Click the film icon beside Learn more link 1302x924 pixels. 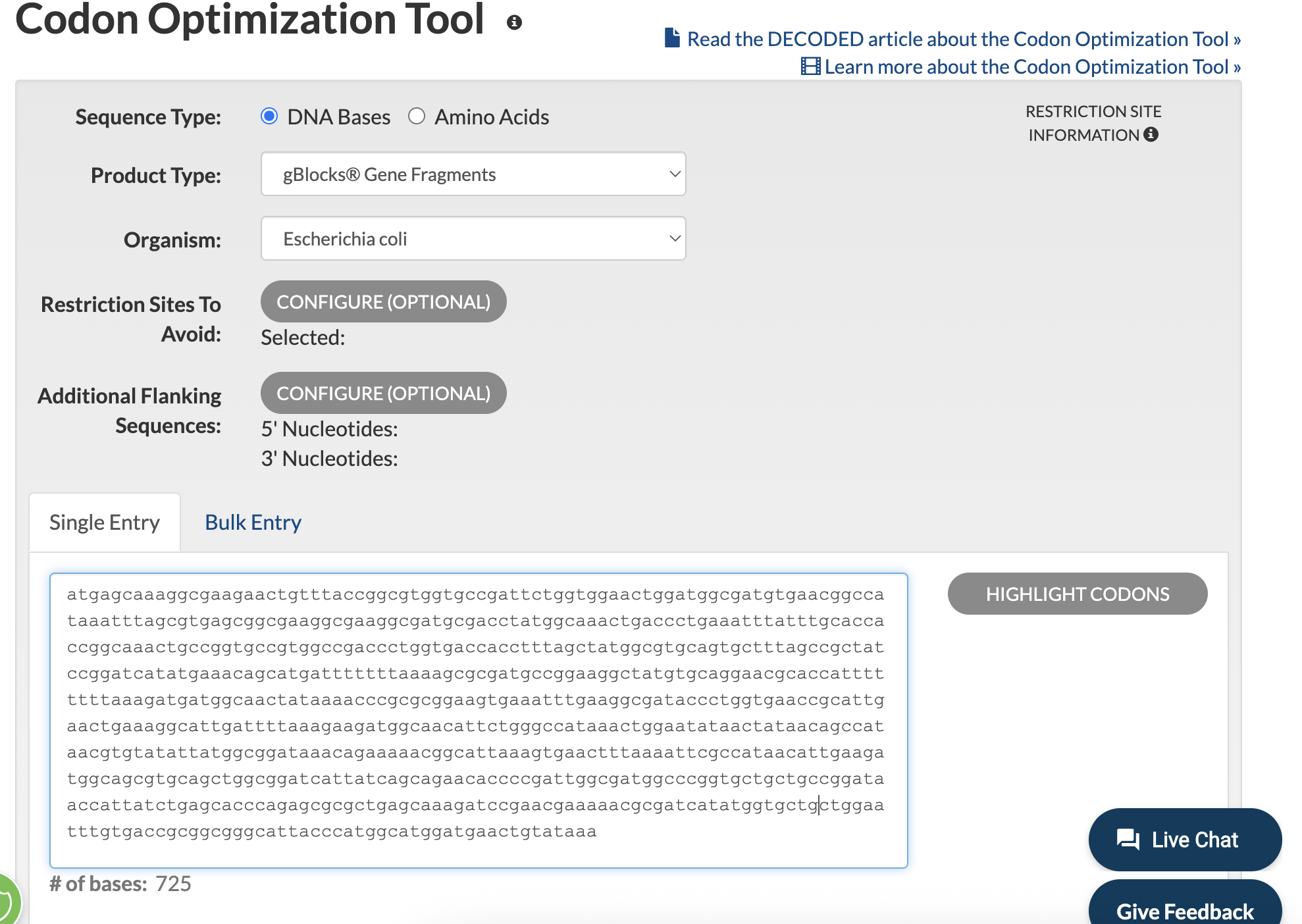pyautogui.click(x=810, y=66)
